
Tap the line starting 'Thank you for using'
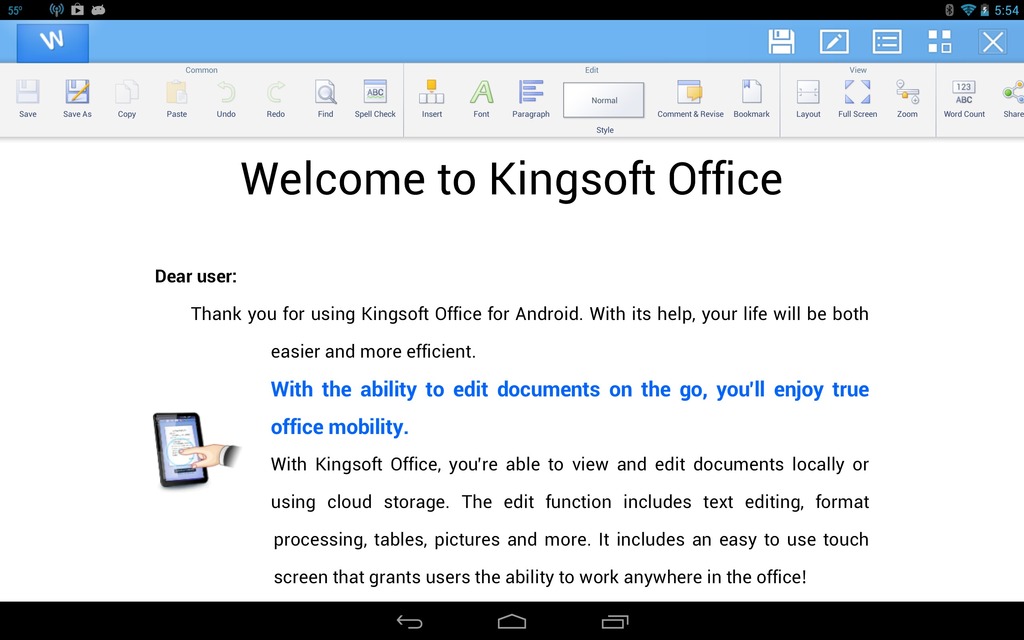[530, 314]
